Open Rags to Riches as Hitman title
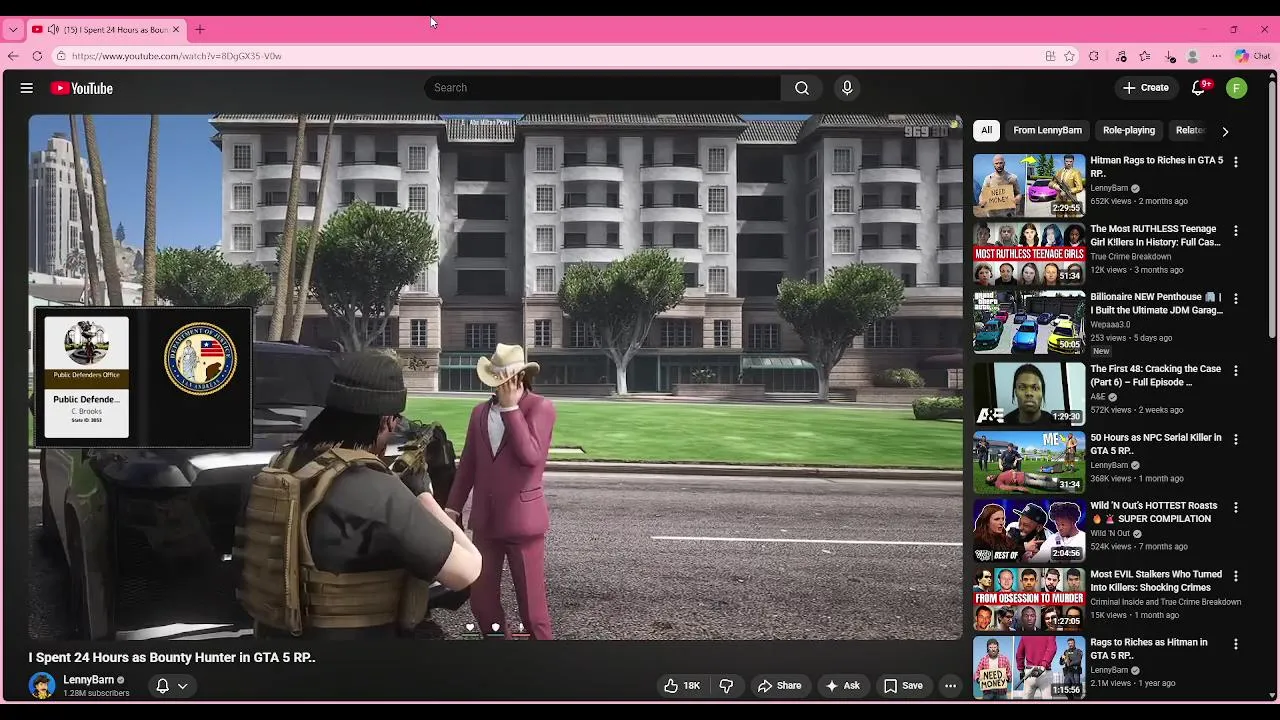This screenshot has height=720, width=1280. click(1149, 649)
